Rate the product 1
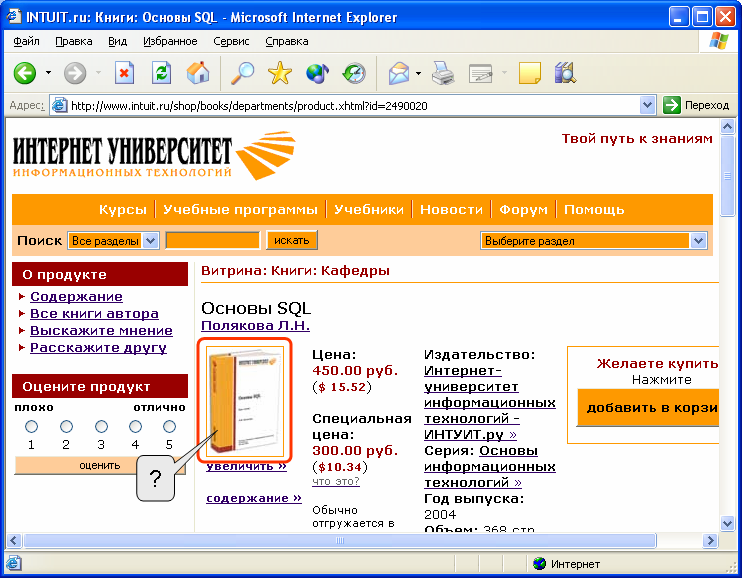The width and height of the screenshot is (742, 578). 31,427
